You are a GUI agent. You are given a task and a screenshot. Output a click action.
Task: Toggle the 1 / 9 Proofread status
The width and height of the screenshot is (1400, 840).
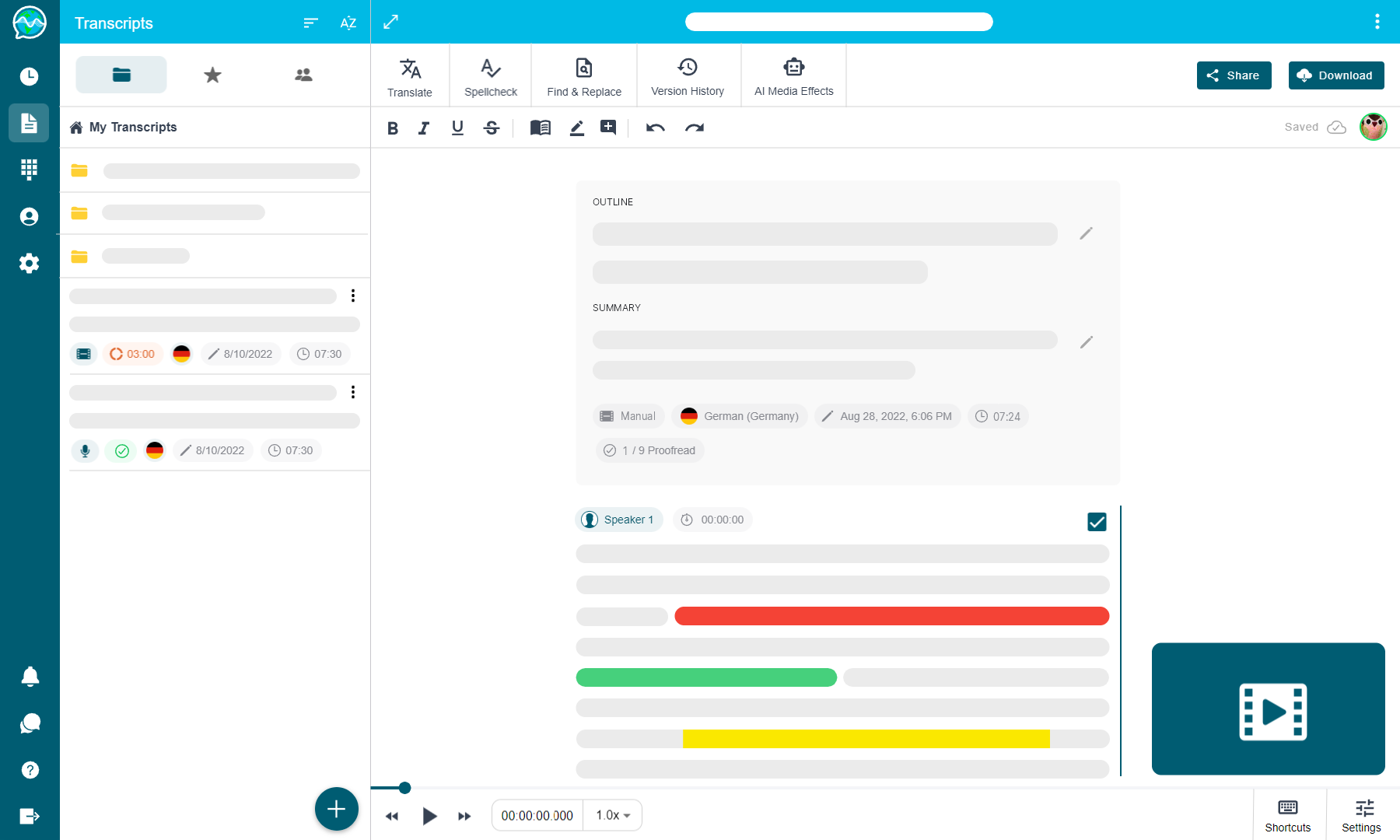coord(650,450)
